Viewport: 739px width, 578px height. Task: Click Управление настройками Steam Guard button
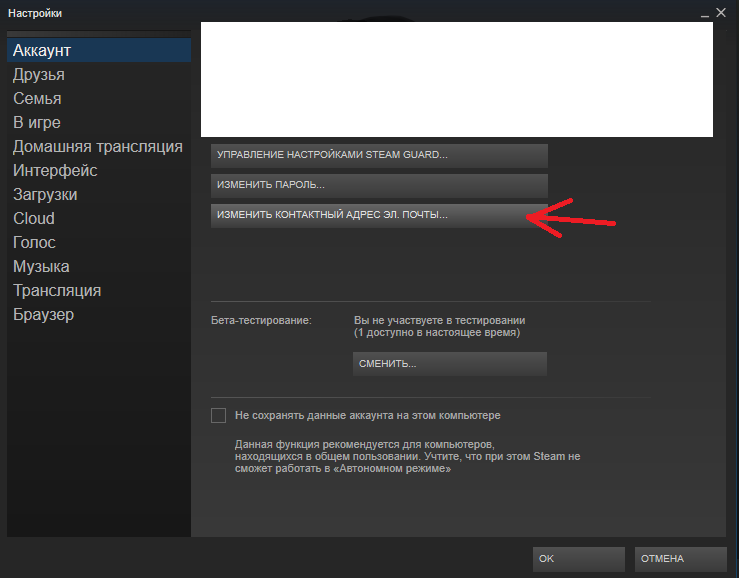(379, 156)
